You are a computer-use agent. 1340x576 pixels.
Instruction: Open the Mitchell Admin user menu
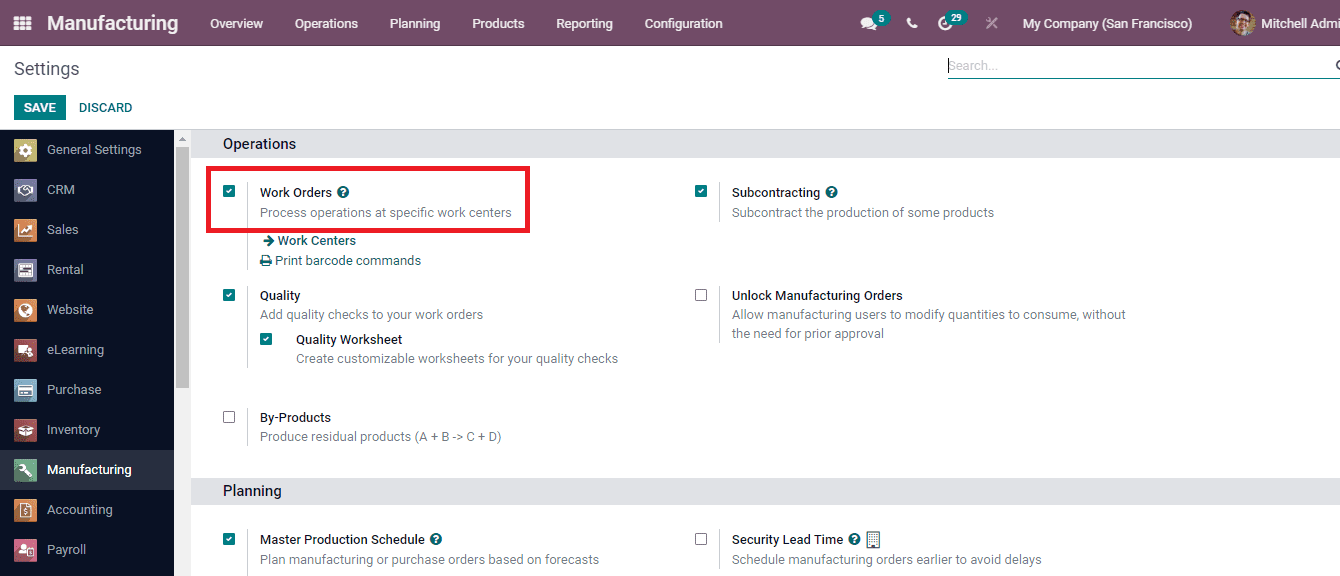pyautogui.click(x=1290, y=23)
